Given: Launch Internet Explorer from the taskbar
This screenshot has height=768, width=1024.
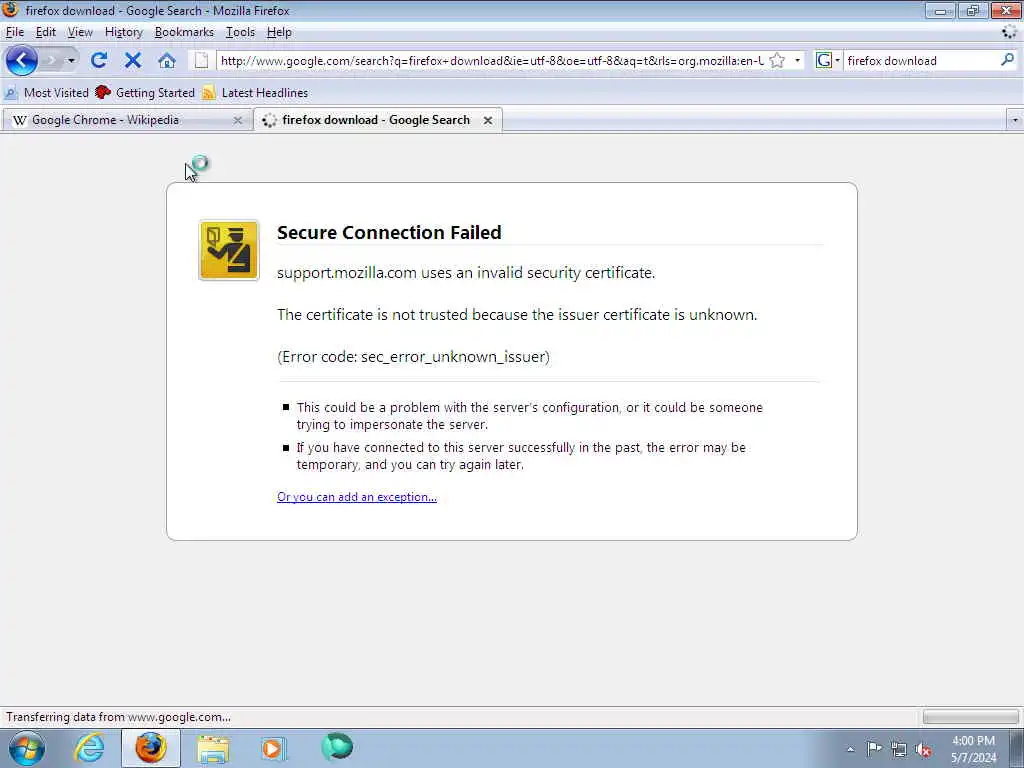Looking at the screenshot, I should click(89, 748).
